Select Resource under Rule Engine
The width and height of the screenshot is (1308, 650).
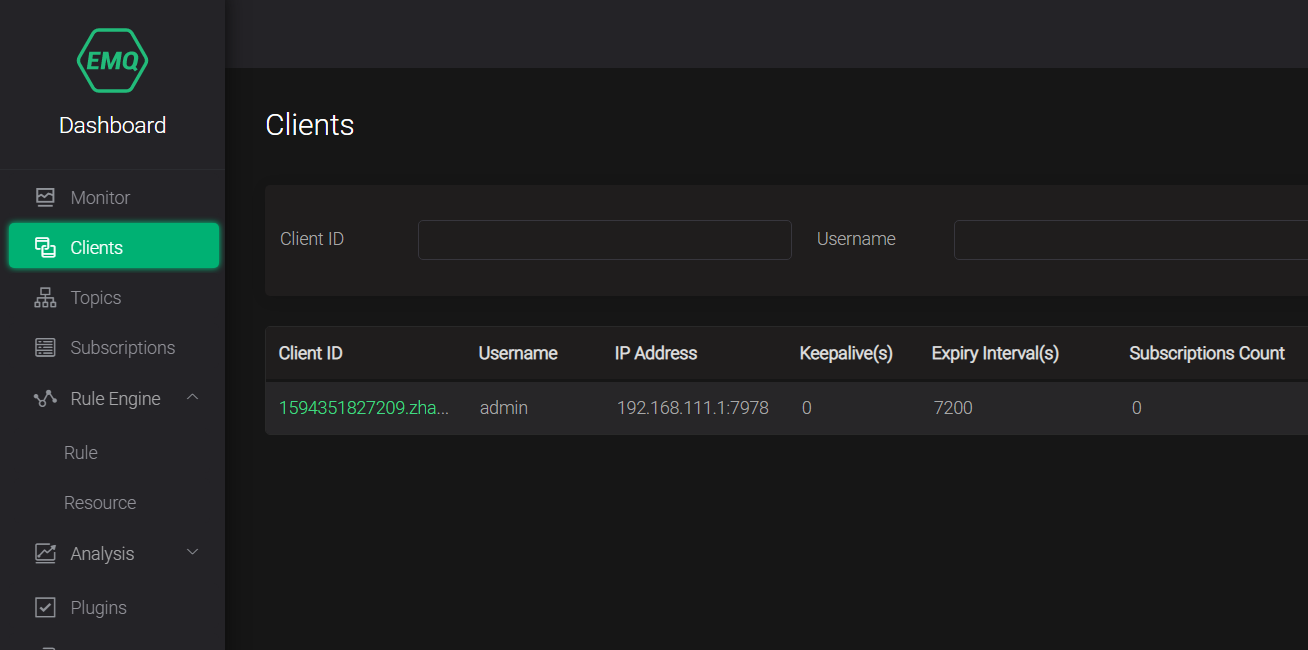[x=100, y=502]
